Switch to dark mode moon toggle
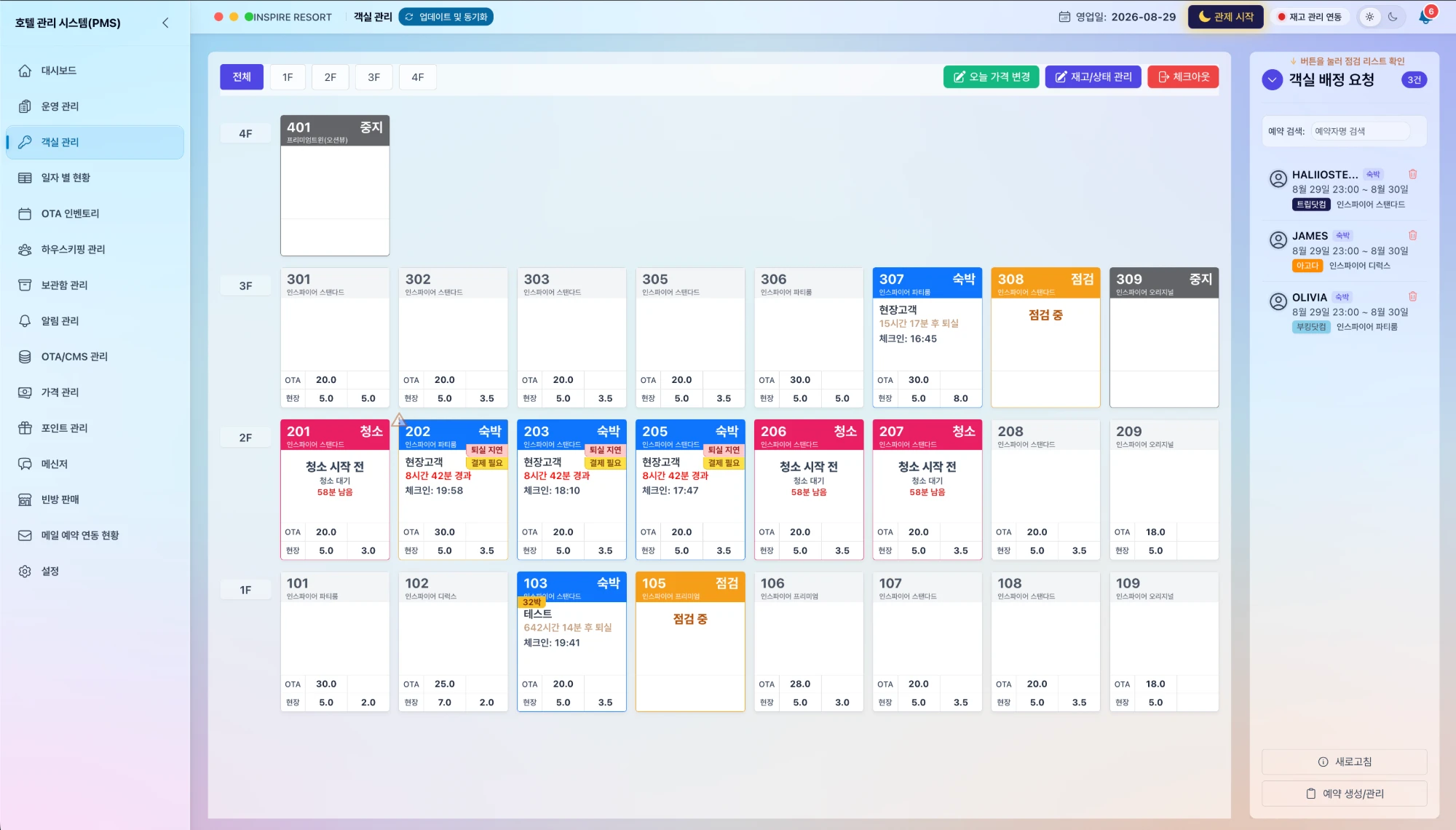Image resolution: width=1456 pixels, height=830 pixels. point(1393,17)
